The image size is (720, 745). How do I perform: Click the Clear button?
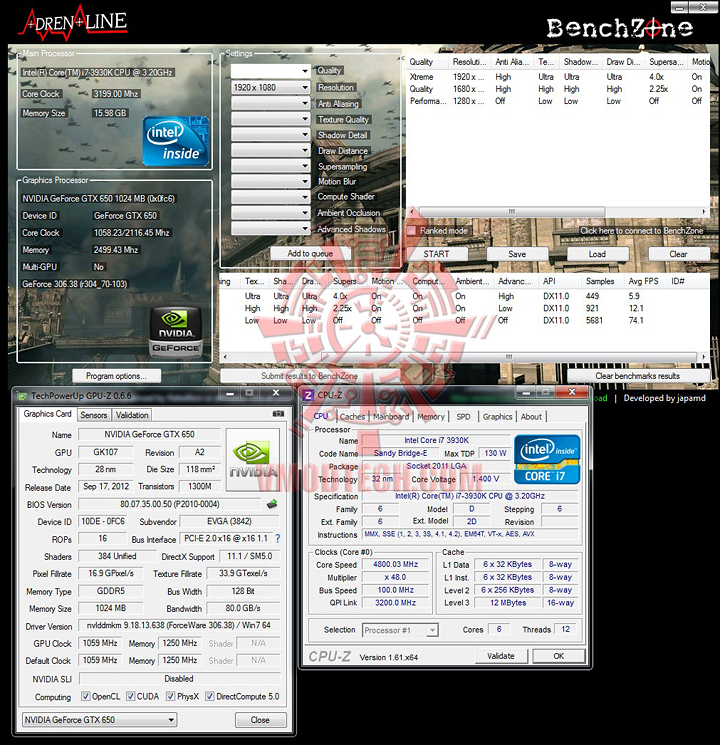coord(678,254)
